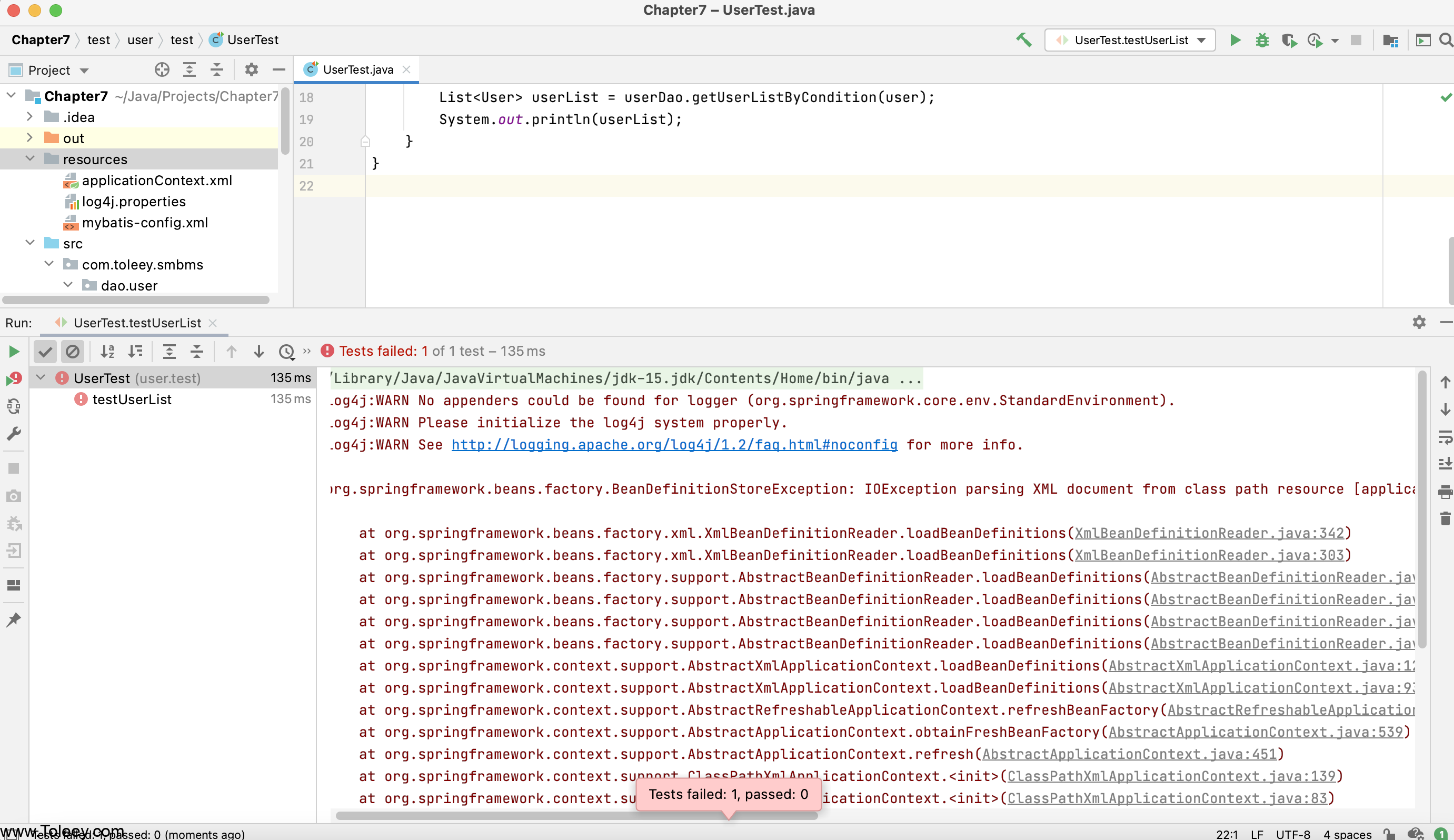Pin the Run tab with pushpin icon
This screenshot has height=840, width=1454.
click(x=14, y=619)
